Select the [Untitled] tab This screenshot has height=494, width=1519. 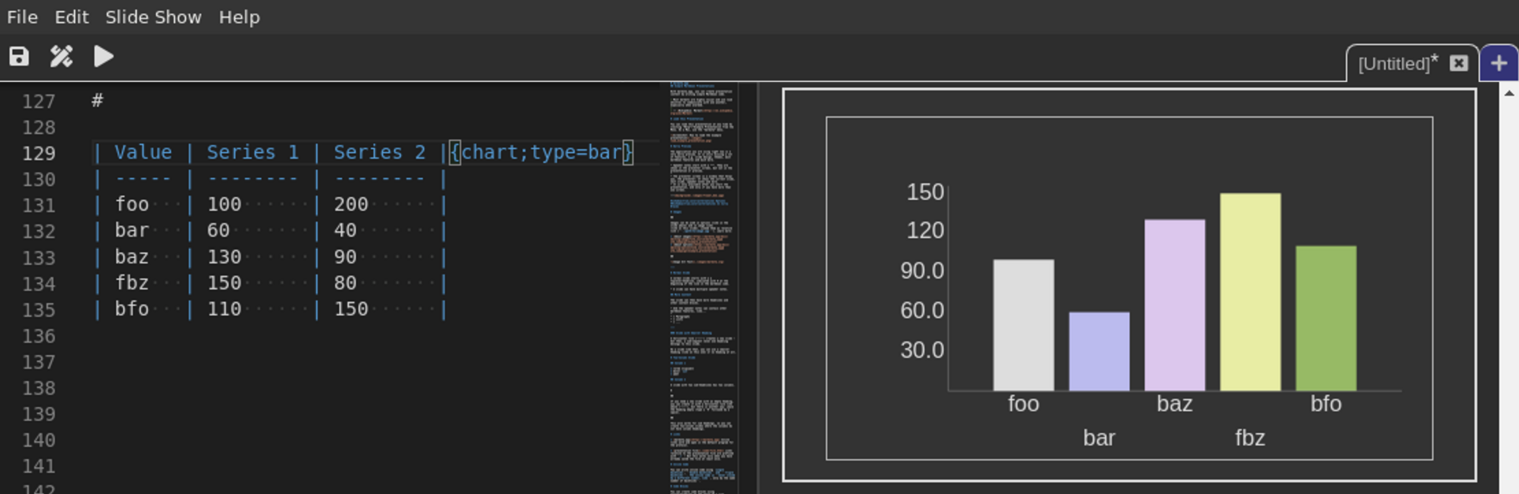(1395, 64)
